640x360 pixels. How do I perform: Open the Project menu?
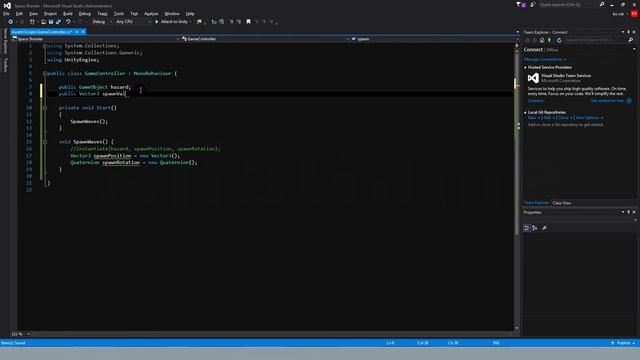pyautogui.click(x=50, y=13)
